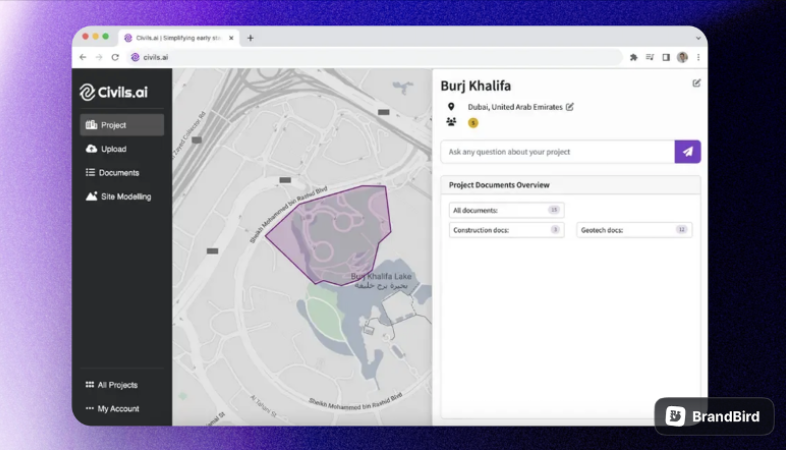Open the Documents list in the sidebar

point(118,173)
